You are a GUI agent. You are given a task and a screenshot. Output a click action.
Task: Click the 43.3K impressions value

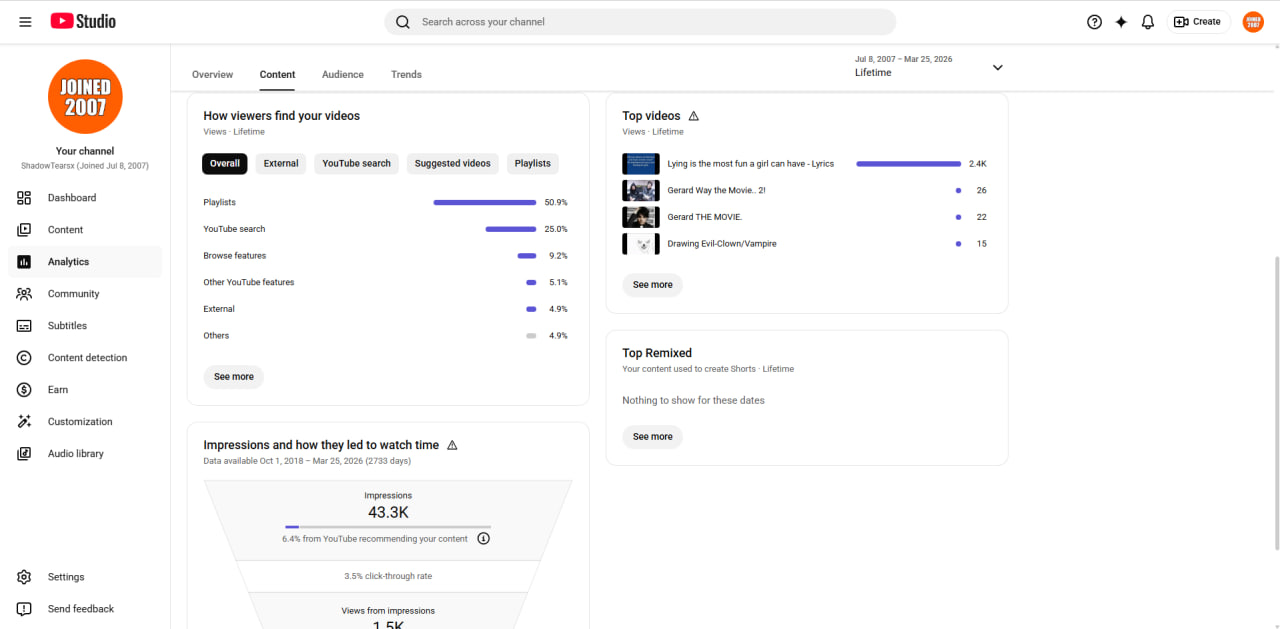388,513
